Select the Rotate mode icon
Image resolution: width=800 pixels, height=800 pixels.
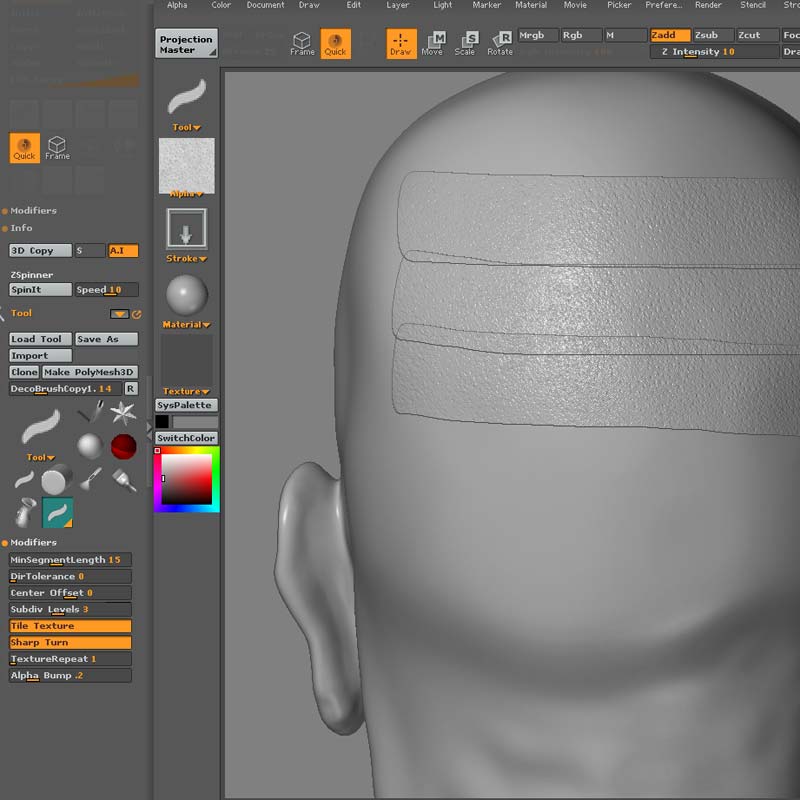(500, 43)
